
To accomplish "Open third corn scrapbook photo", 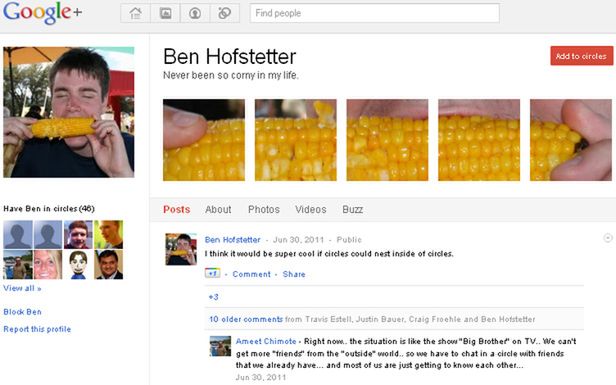I will (x=387, y=140).
